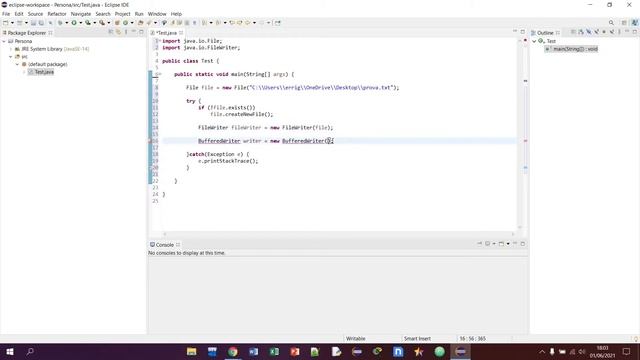Click the Outline view menu dots icon

point(619,32)
